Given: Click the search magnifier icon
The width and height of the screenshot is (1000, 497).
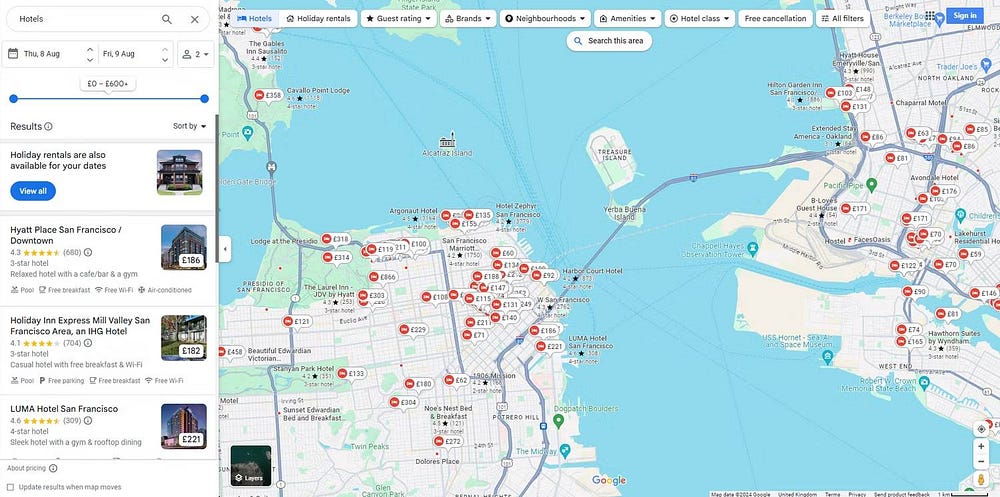Looking at the screenshot, I should [x=167, y=19].
